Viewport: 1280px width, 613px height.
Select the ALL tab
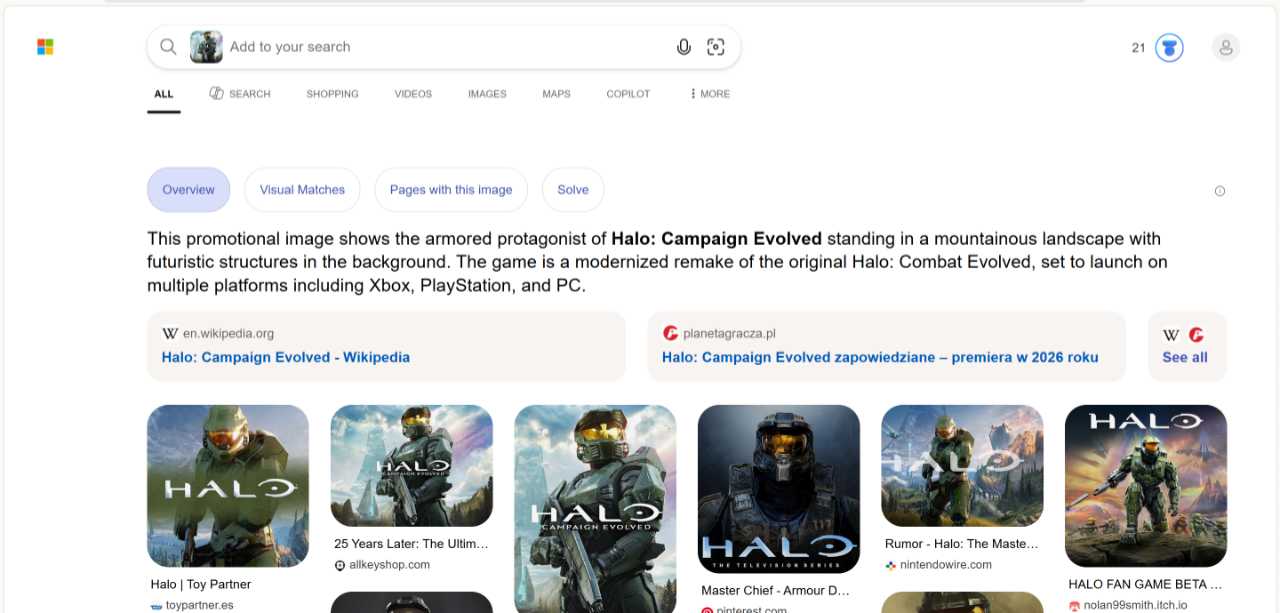point(164,94)
